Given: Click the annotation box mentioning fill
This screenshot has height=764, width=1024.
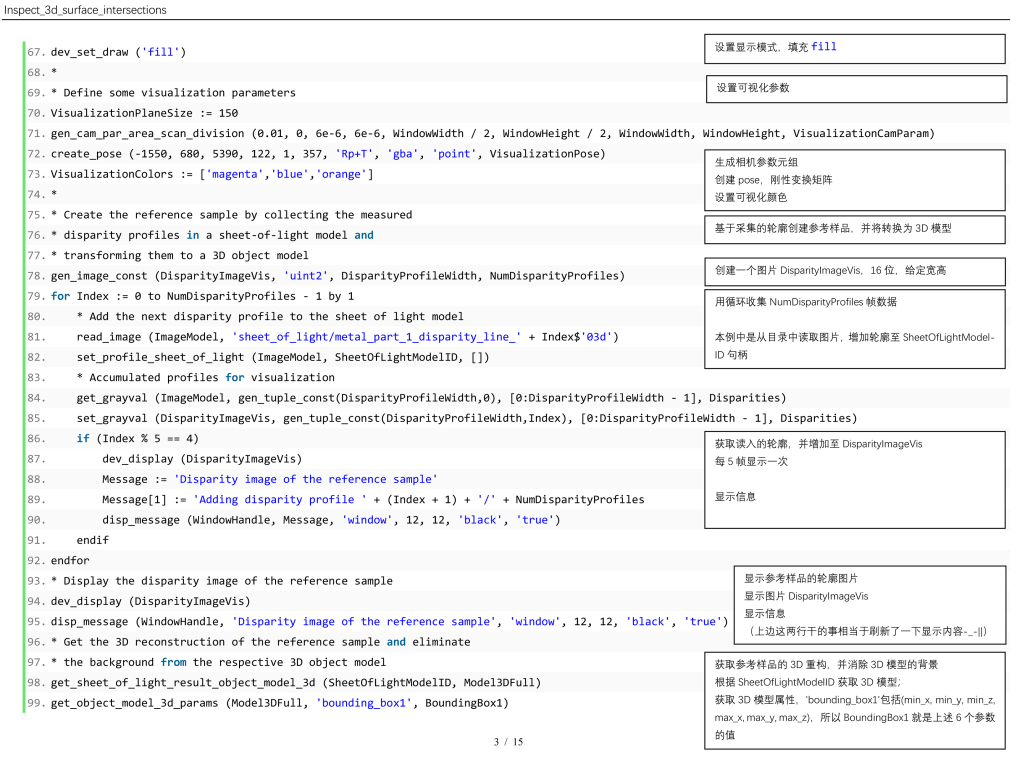Looking at the screenshot, I should (x=854, y=48).
